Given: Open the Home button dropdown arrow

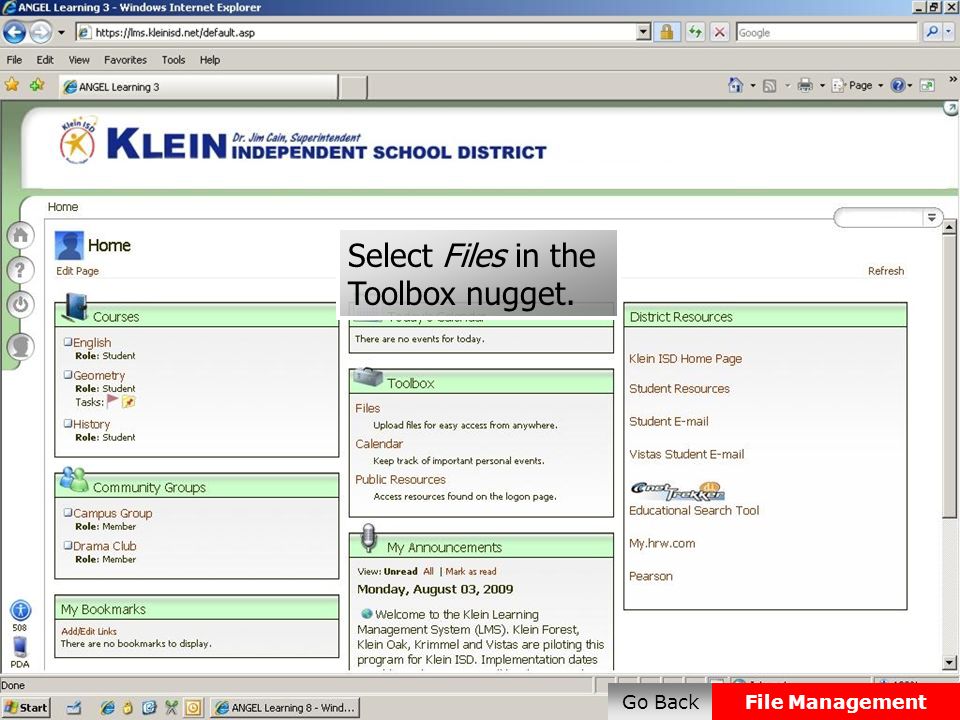Looking at the screenshot, I should coord(752,86).
